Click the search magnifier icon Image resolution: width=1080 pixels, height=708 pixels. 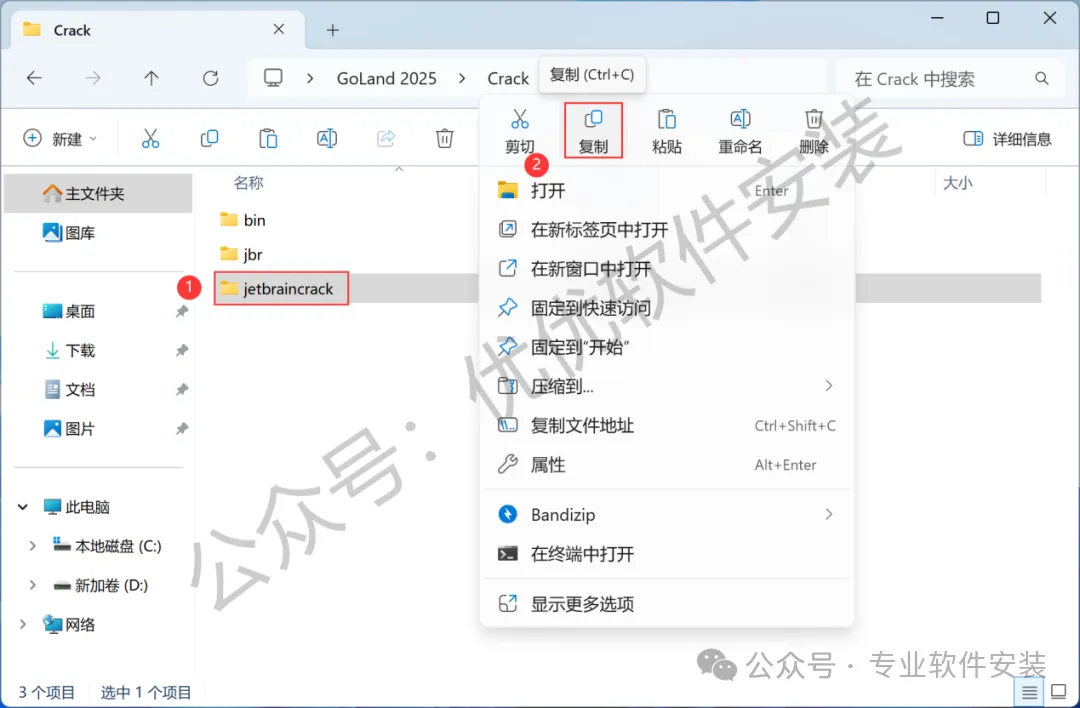(1041, 79)
